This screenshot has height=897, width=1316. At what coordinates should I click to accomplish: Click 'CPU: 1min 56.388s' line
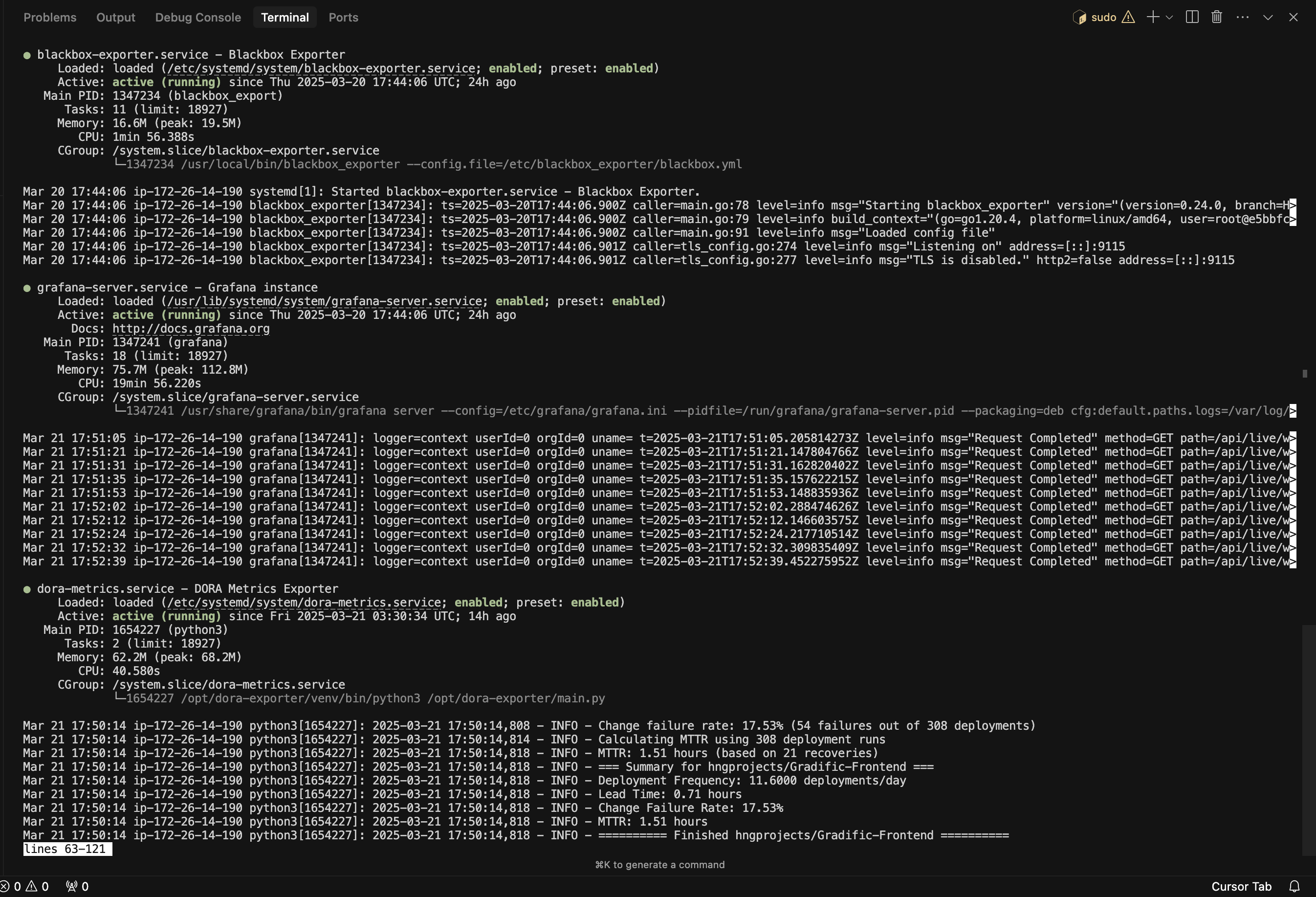(136, 137)
